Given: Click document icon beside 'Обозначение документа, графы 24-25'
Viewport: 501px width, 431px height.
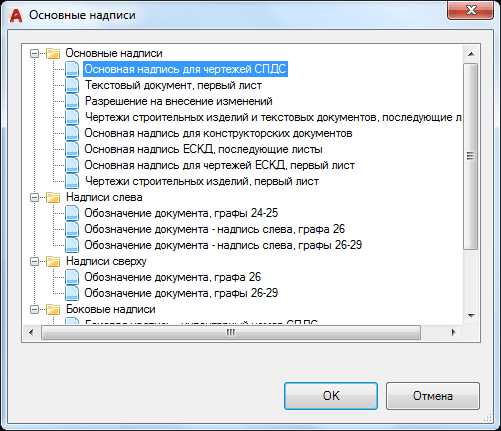Looking at the screenshot, I should (72, 213).
